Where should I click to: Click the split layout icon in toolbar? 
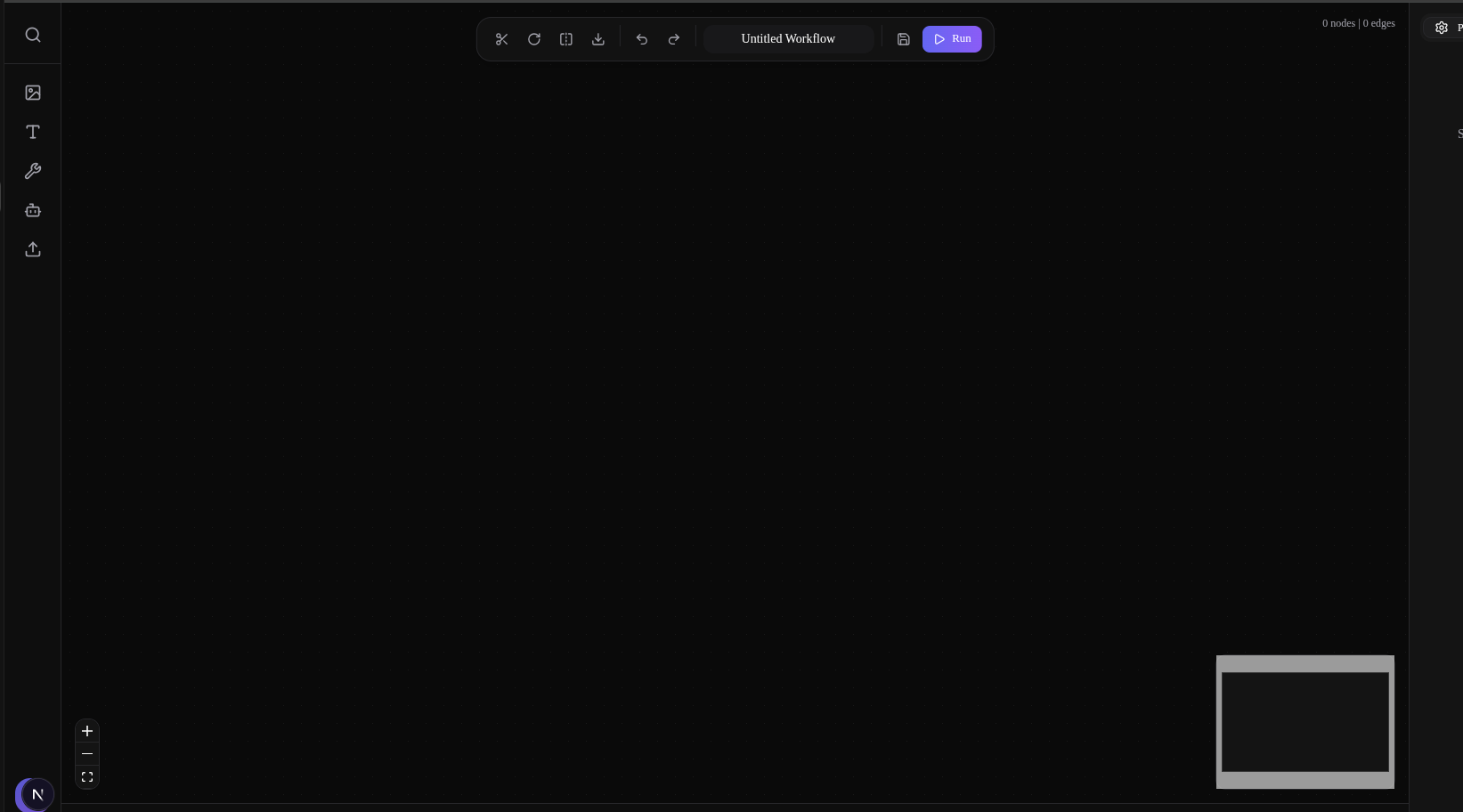(x=566, y=39)
